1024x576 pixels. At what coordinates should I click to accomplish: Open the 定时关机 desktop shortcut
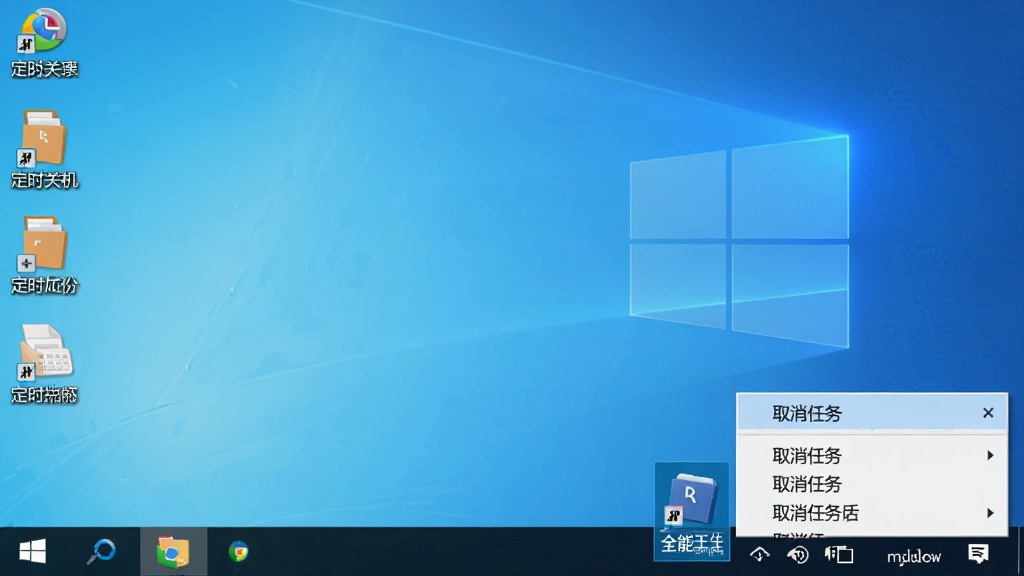coord(44,150)
